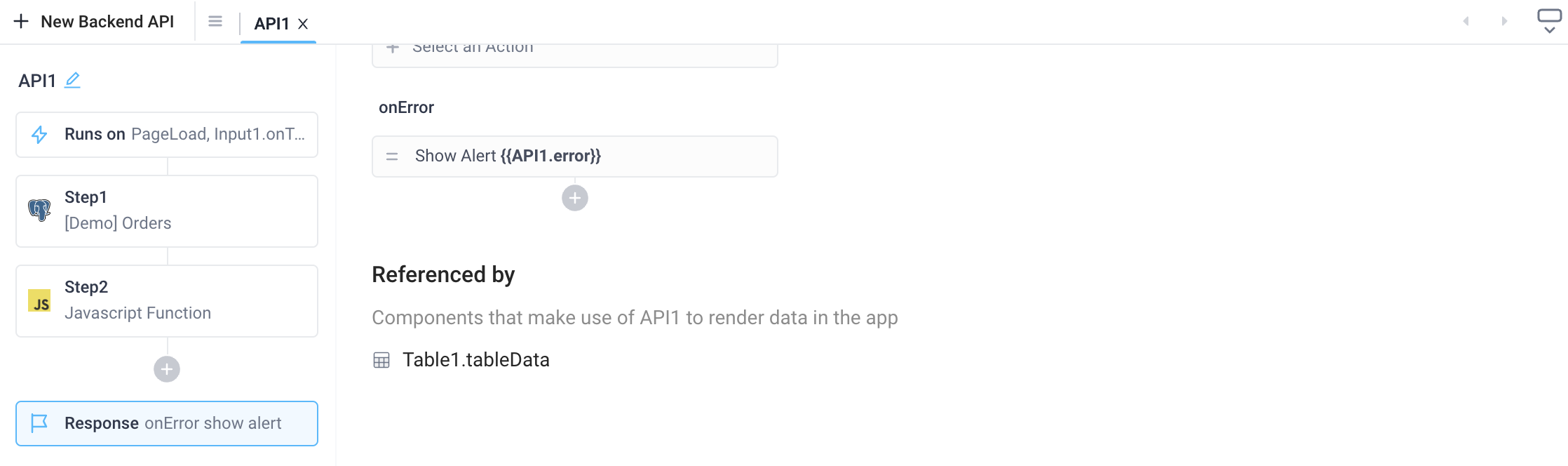Select the [Demo] Orders Step1 block
Image resolution: width=1568 pixels, height=466 pixels.
pos(166,211)
